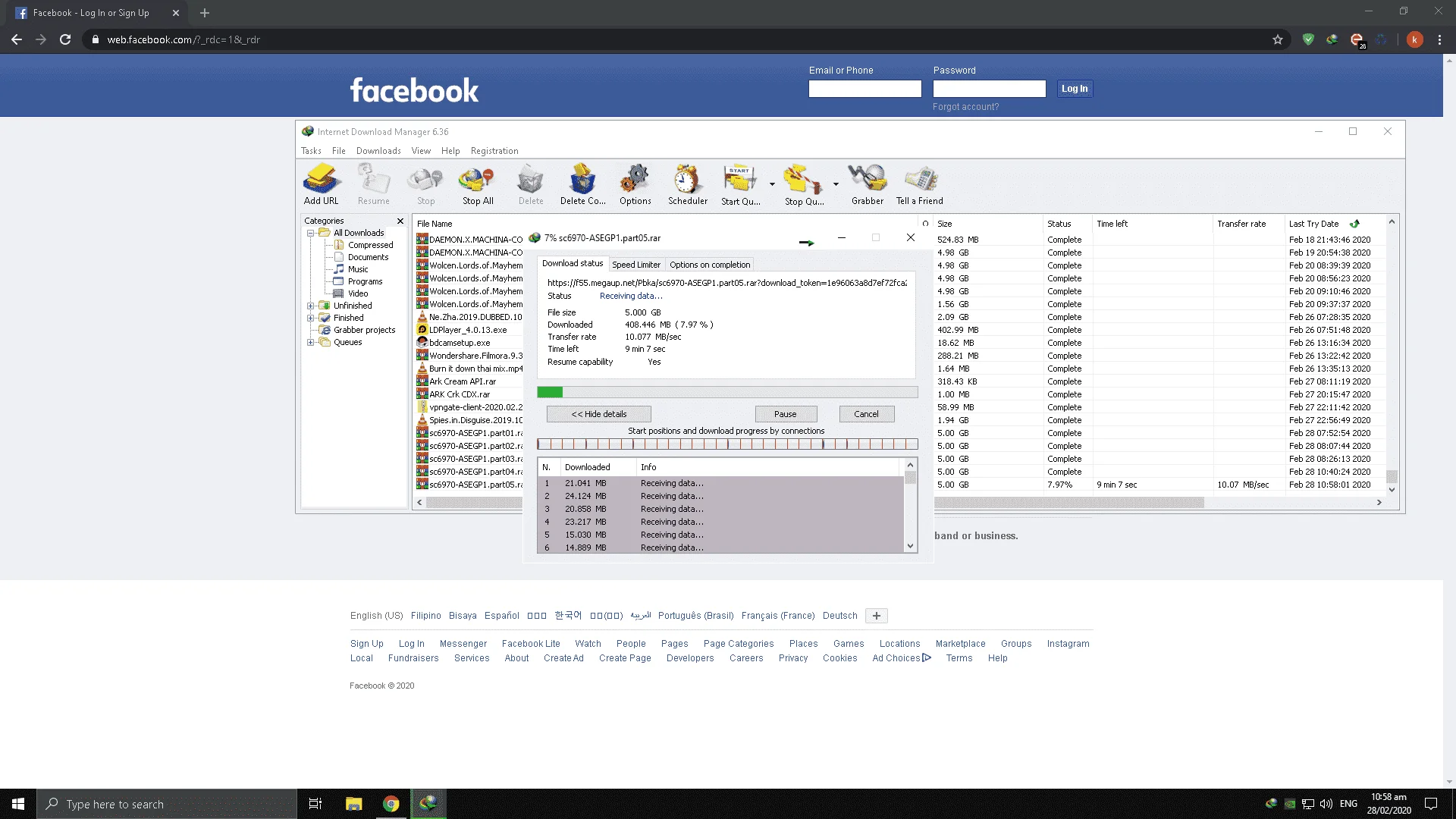Viewport: 1456px width, 819px height.
Task: Open Task View on the taskbar
Action: coord(315,804)
